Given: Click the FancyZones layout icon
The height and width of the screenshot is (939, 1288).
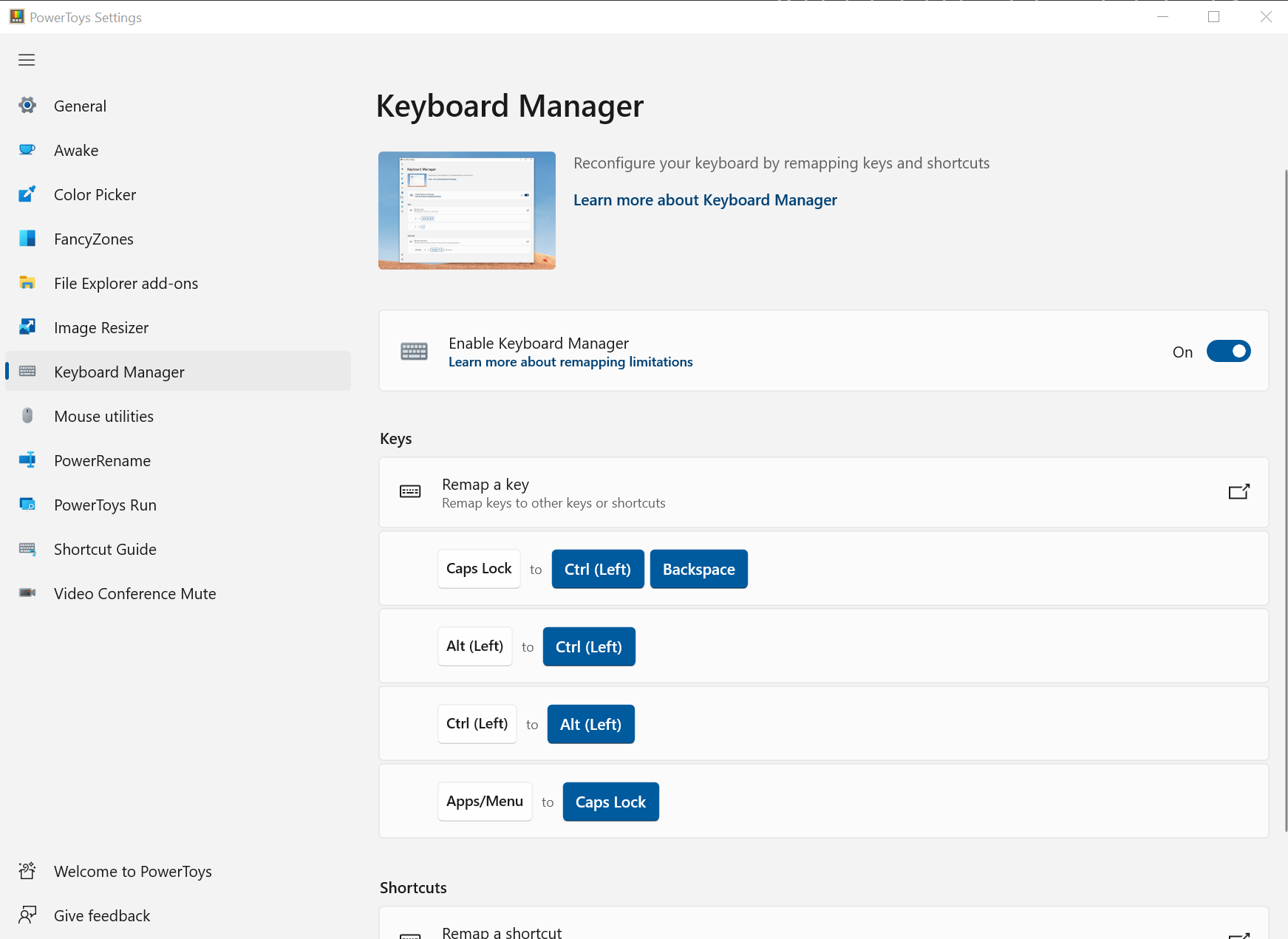Looking at the screenshot, I should coord(27,239).
